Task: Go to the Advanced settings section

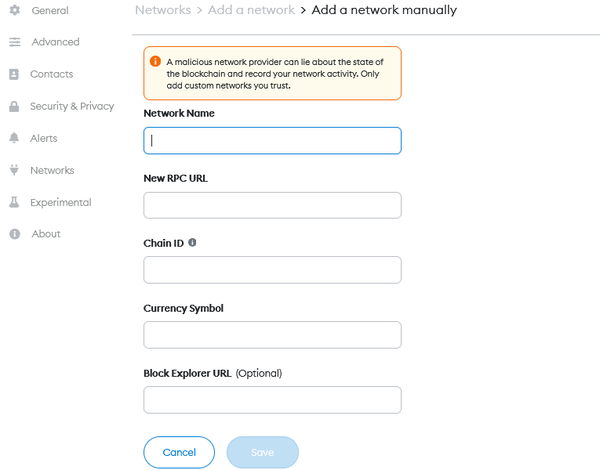Action: click(55, 42)
